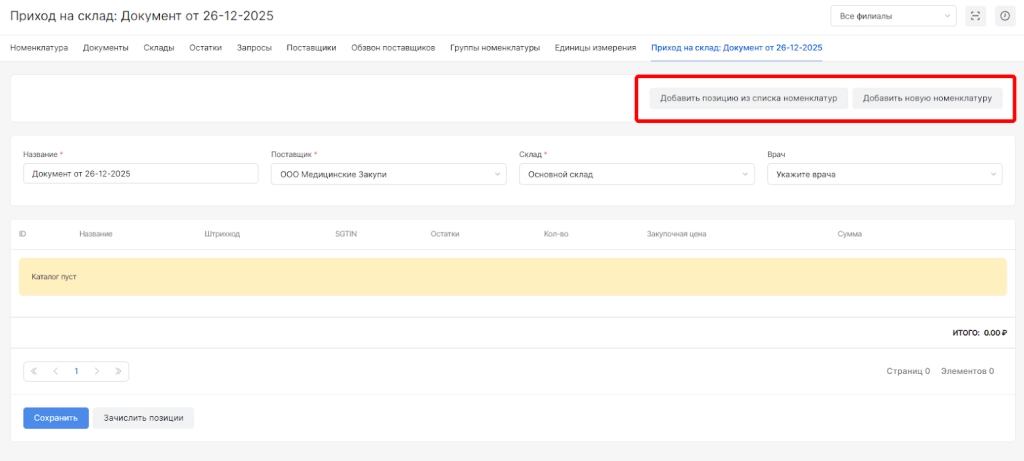The image size is (1024, 461).
Task: Open the Склад warehouse dropdown
Action: (x=636, y=174)
